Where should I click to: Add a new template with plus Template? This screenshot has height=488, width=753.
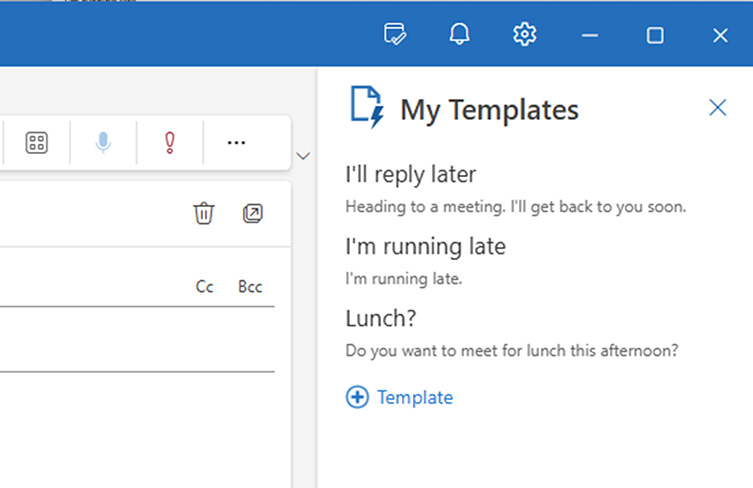(x=399, y=397)
